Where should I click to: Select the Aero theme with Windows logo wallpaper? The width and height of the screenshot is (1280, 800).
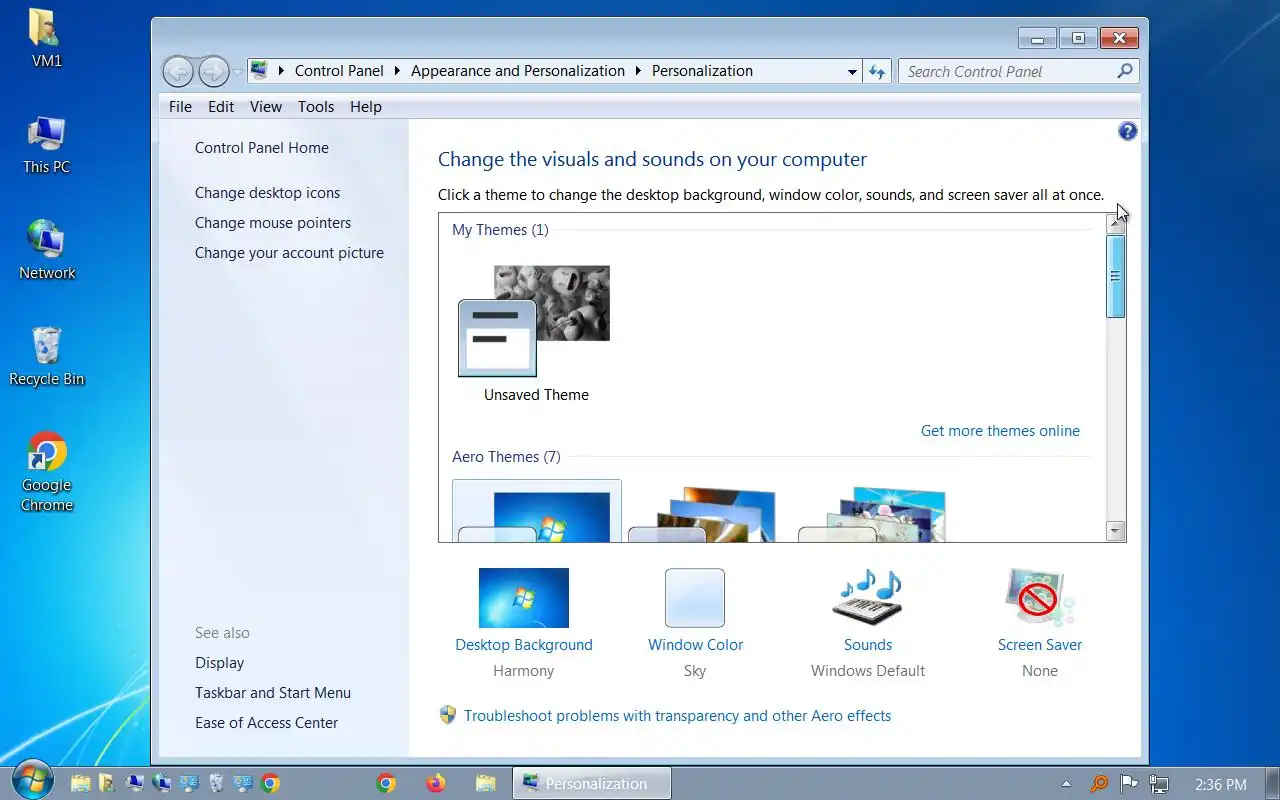(x=537, y=511)
